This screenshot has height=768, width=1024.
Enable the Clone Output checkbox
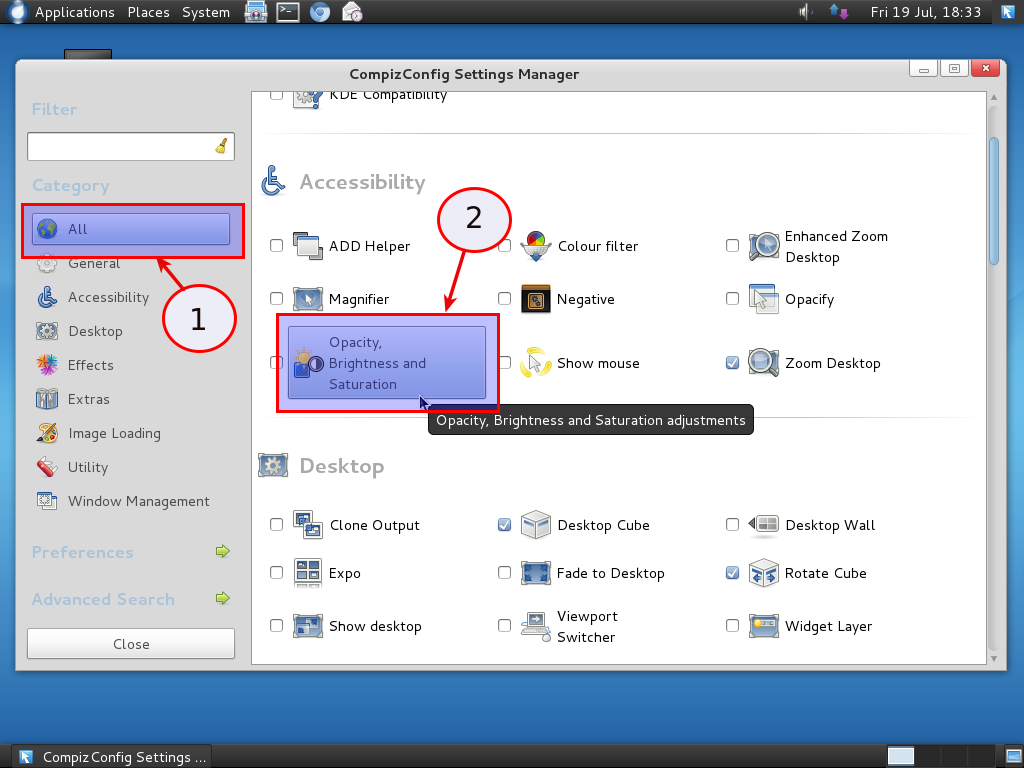click(x=276, y=524)
